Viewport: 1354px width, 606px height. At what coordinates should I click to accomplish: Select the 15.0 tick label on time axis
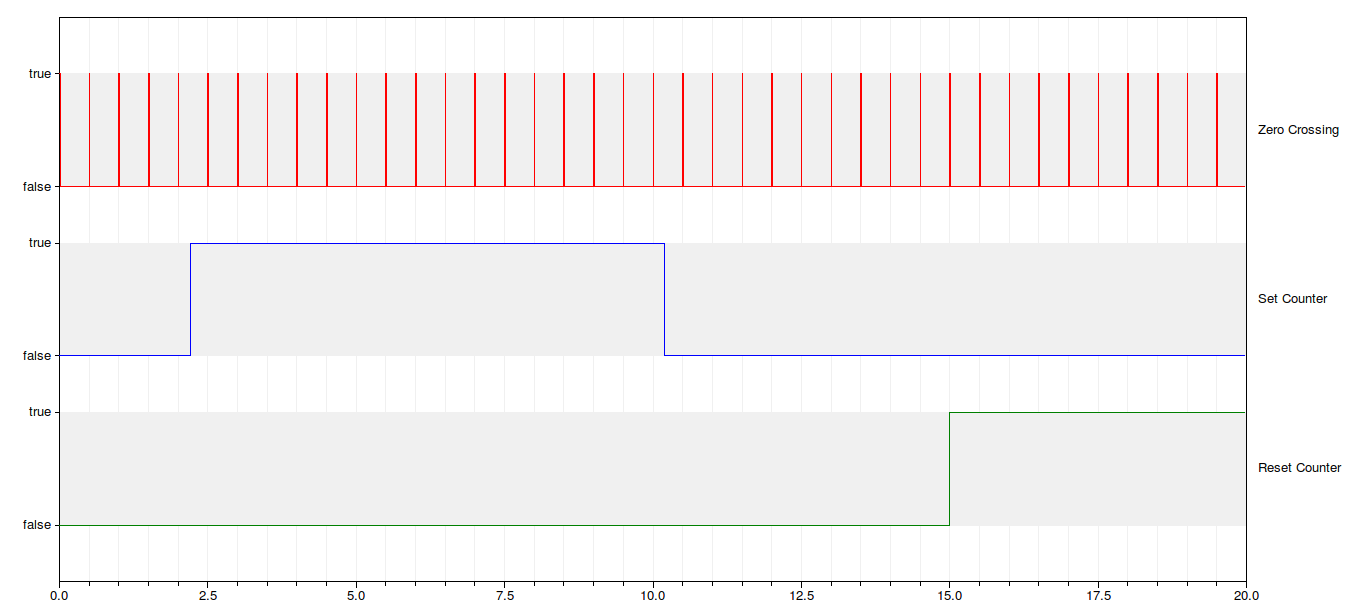[x=949, y=595]
